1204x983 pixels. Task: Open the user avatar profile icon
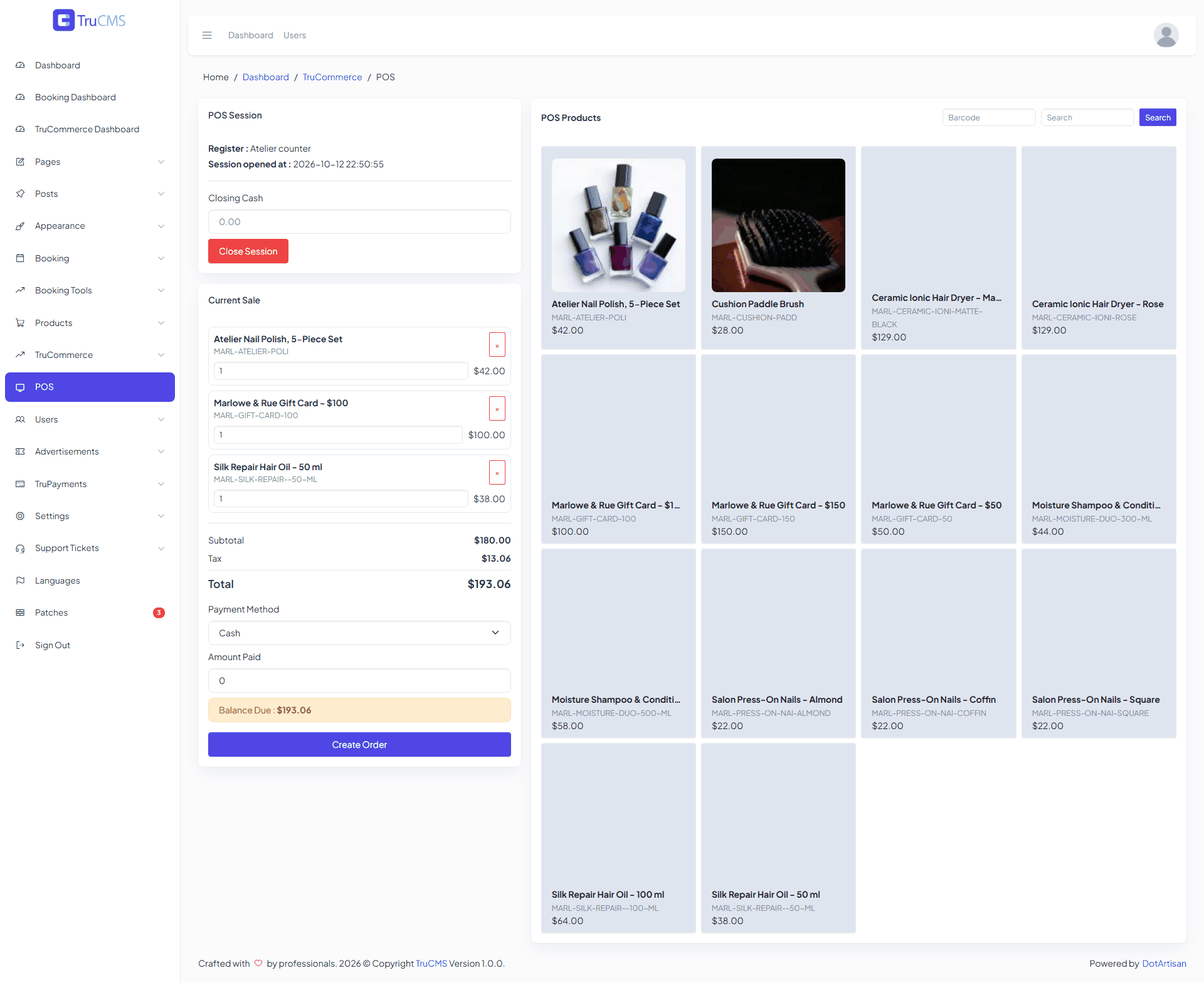[1166, 35]
